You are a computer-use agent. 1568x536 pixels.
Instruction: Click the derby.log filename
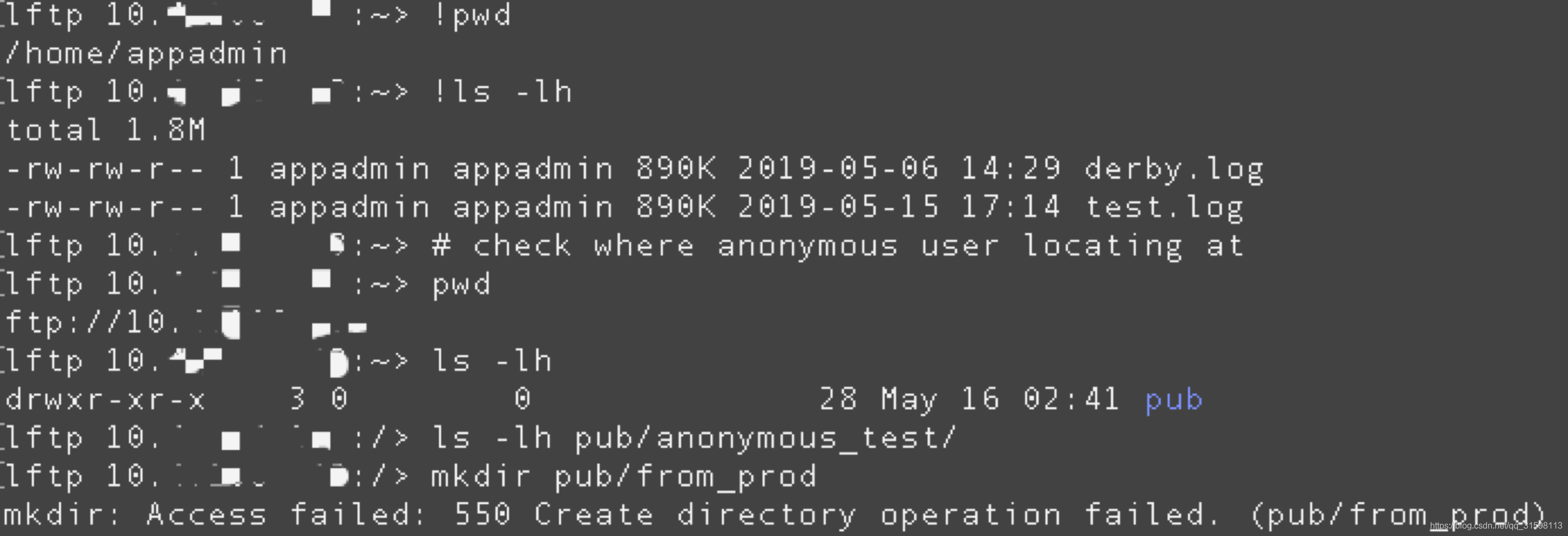1174,169
